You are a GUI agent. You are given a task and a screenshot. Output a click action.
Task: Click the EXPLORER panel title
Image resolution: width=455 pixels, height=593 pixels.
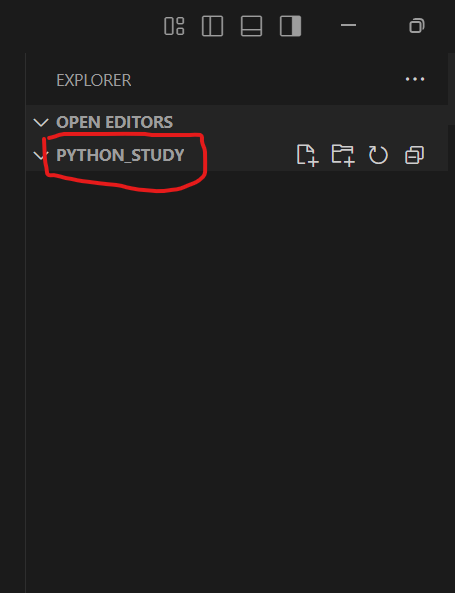(x=94, y=80)
